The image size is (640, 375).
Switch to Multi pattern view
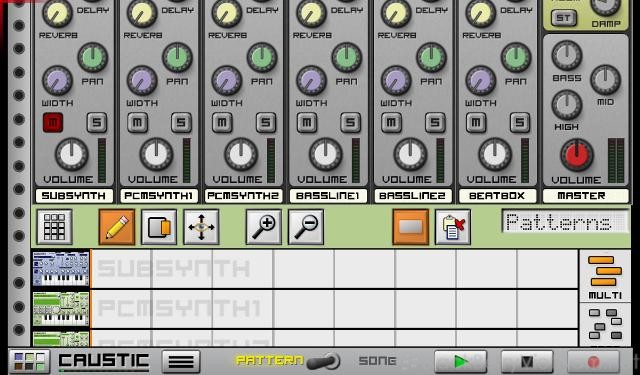pos(605,277)
